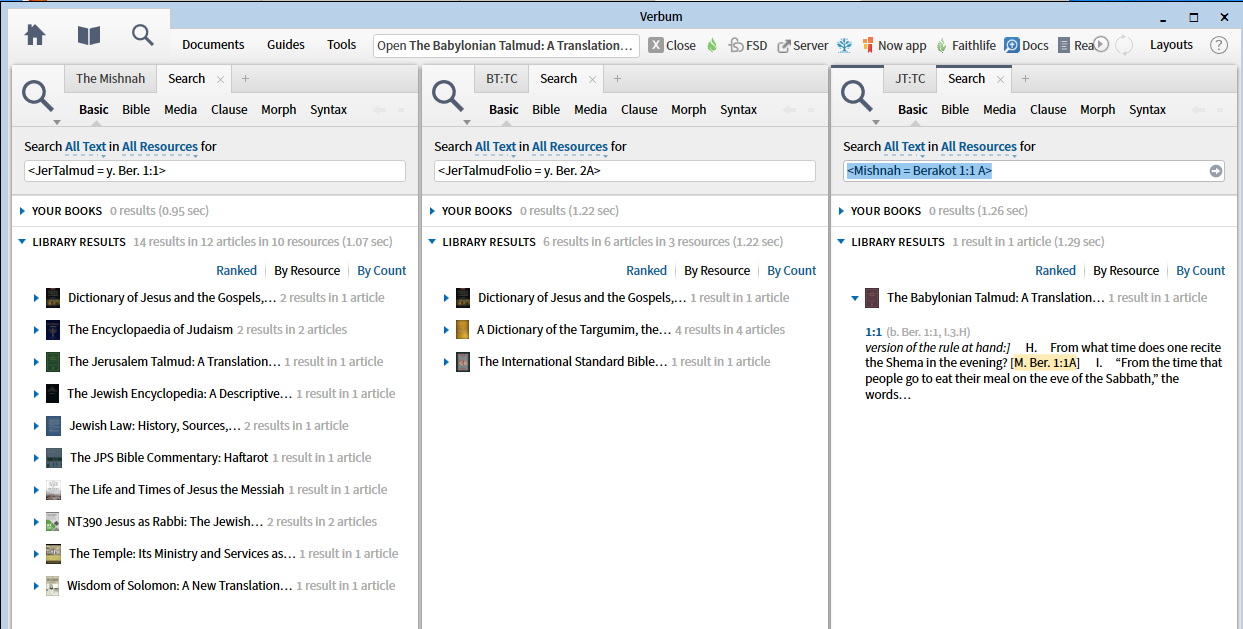Expand The Jerusalem Talmud: A Translation result
Viewport: 1243px width, 629px height.
pyautogui.click(x=37, y=362)
